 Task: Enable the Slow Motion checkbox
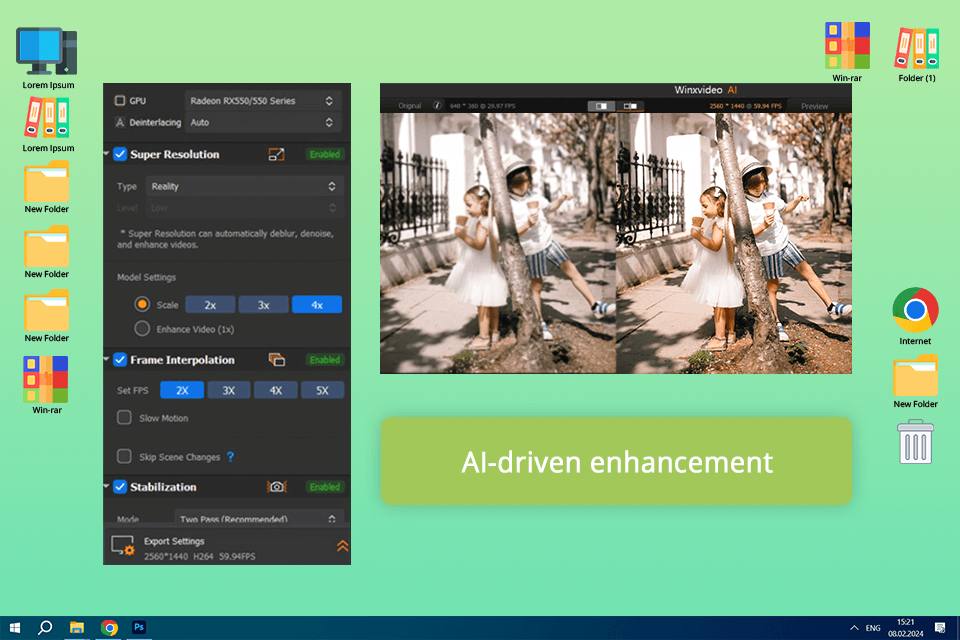click(x=124, y=418)
